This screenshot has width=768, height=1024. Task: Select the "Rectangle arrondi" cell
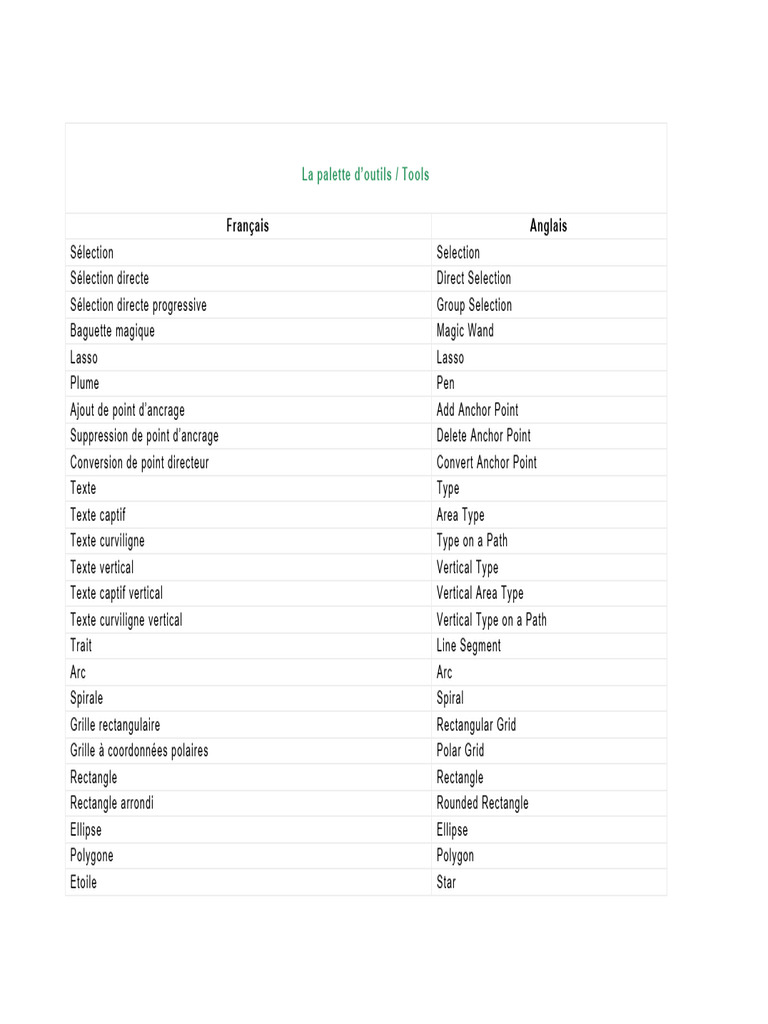[112, 803]
